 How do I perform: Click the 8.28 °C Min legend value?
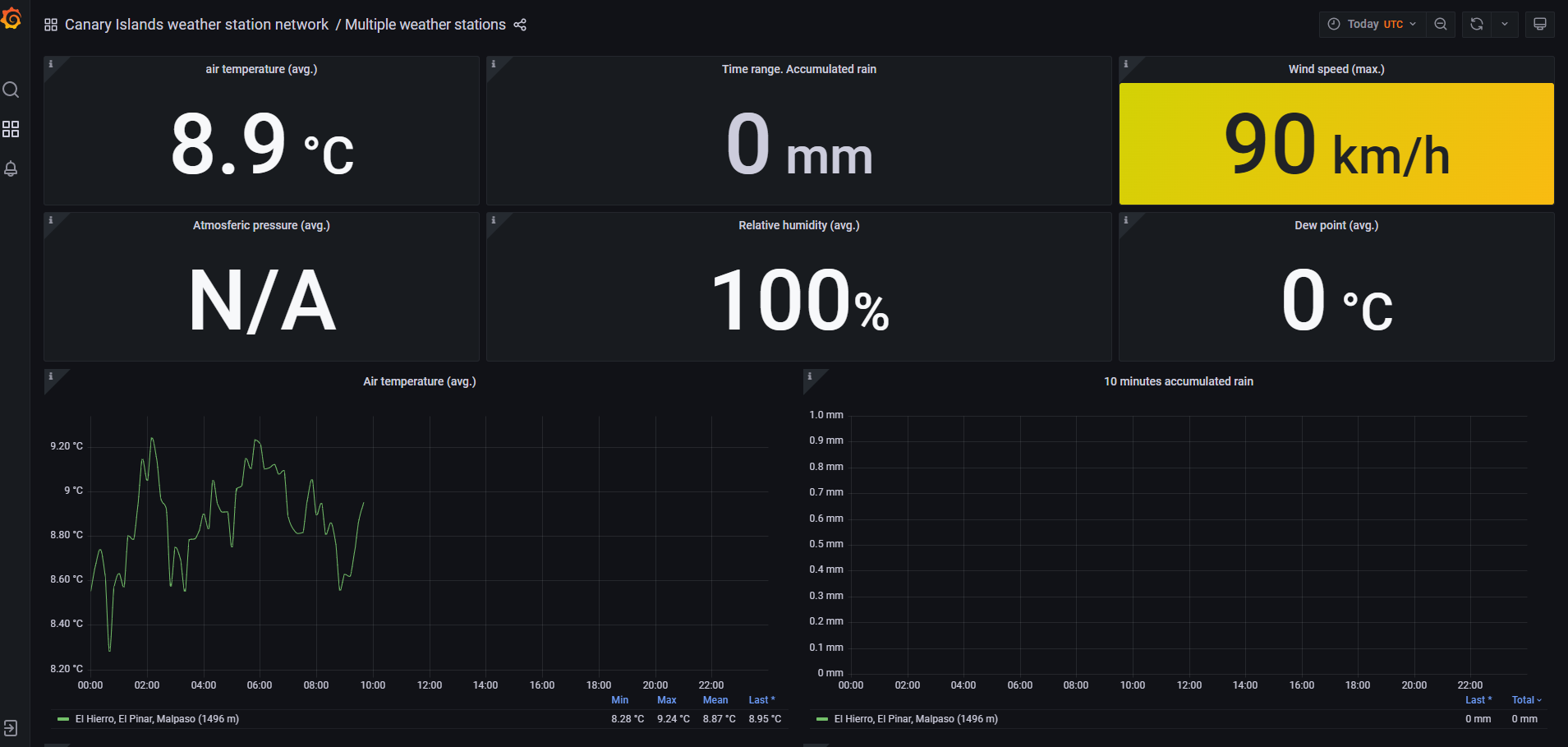point(628,719)
